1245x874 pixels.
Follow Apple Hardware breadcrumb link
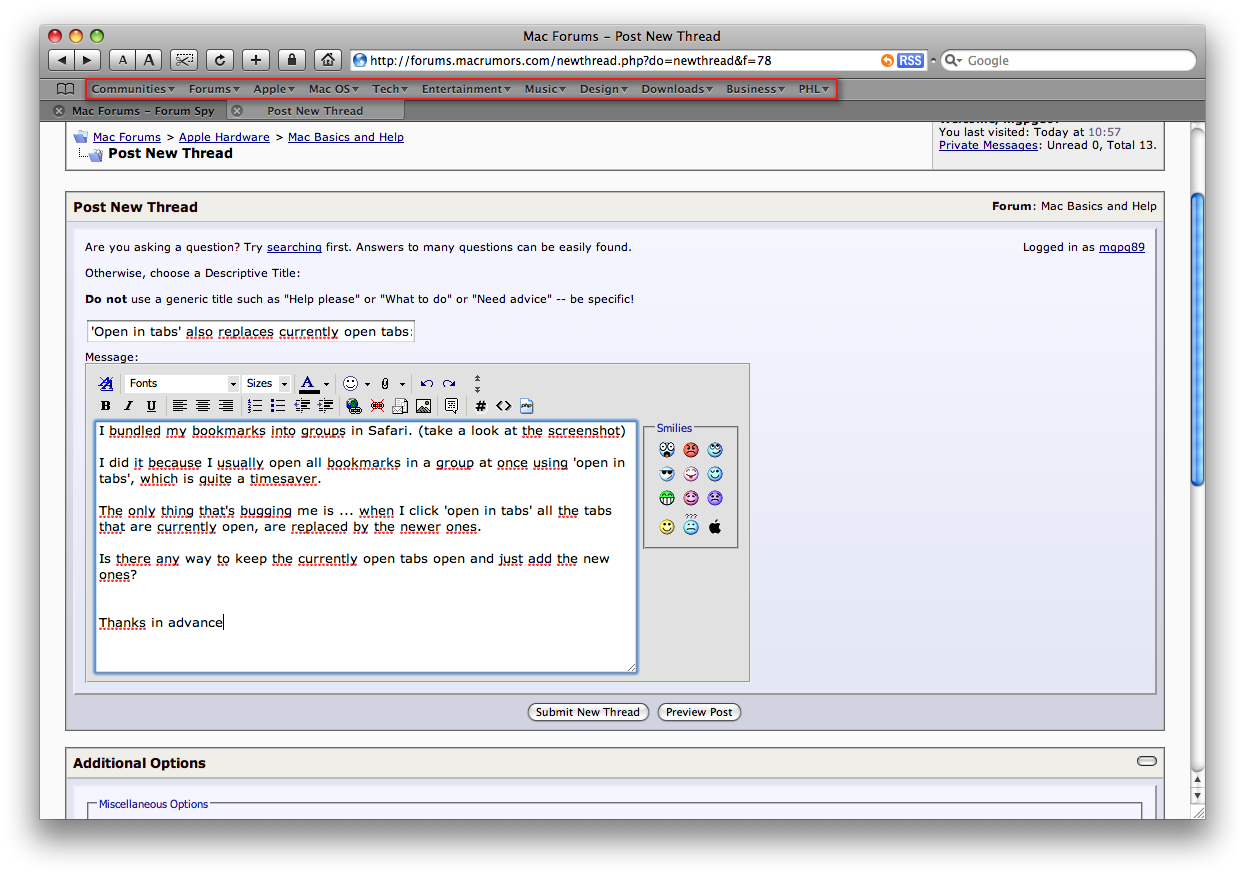(x=224, y=137)
